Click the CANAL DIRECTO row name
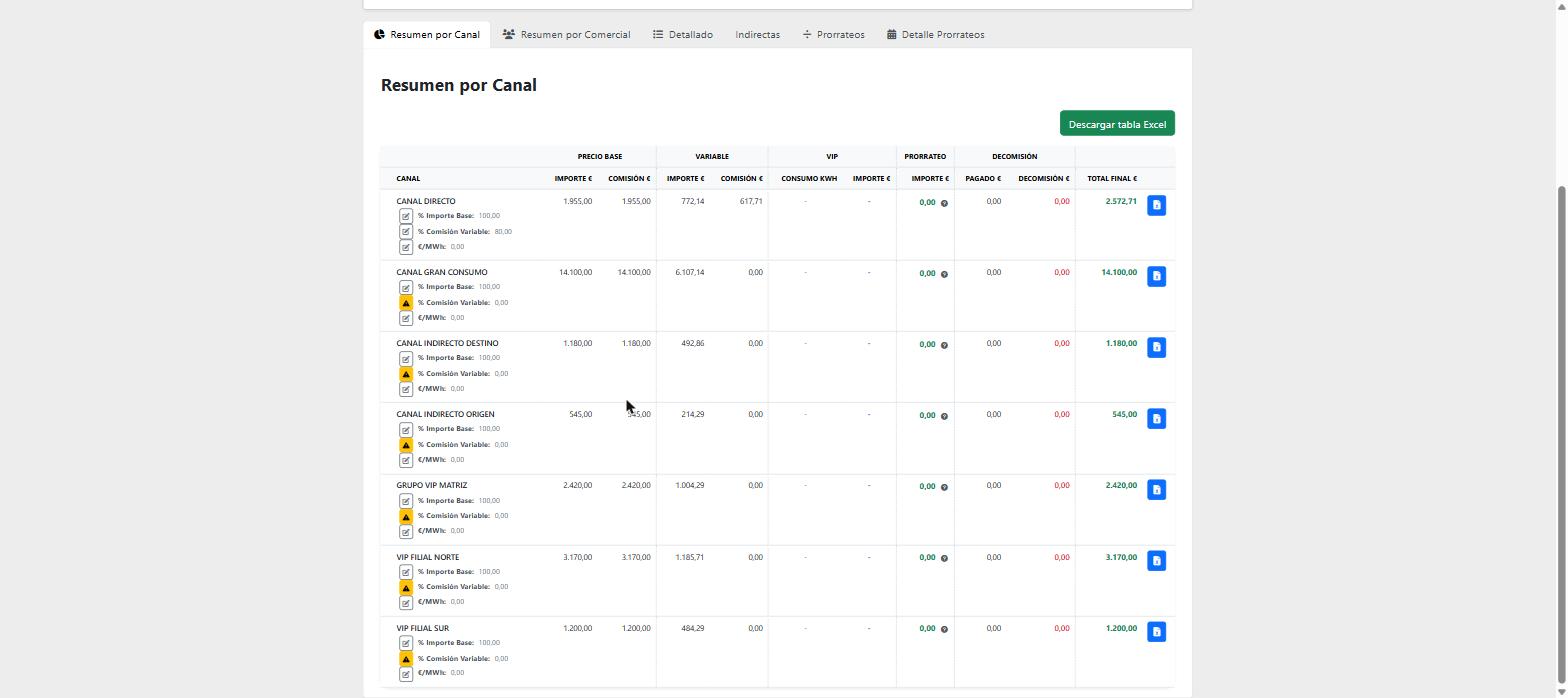 [x=426, y=201]
